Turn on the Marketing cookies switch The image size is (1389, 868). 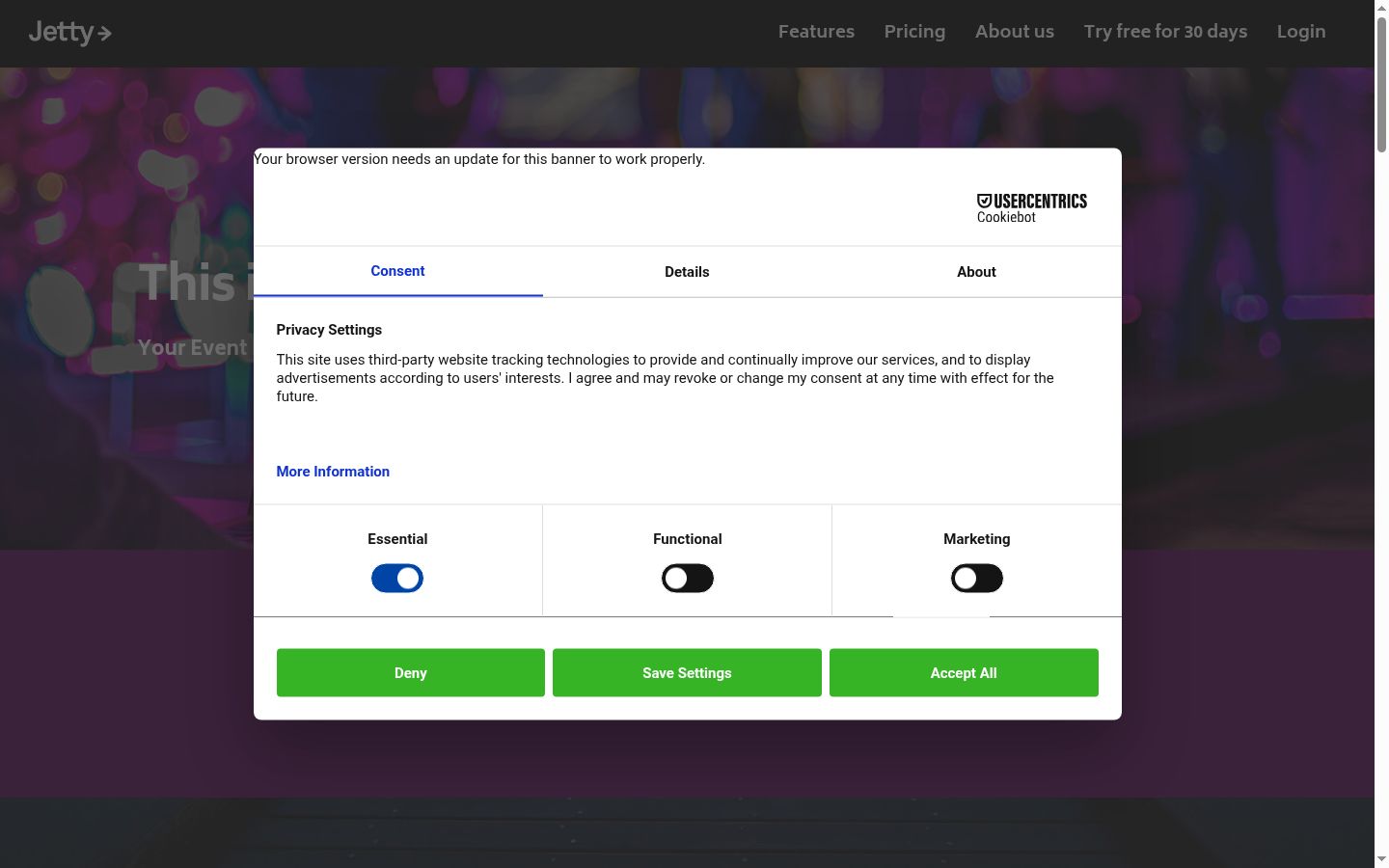coord(976,579)
